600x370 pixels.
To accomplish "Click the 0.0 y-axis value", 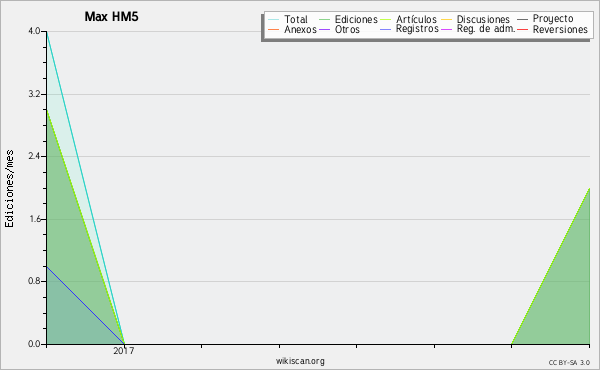I will pyautogui.click(x=34, y=344).
